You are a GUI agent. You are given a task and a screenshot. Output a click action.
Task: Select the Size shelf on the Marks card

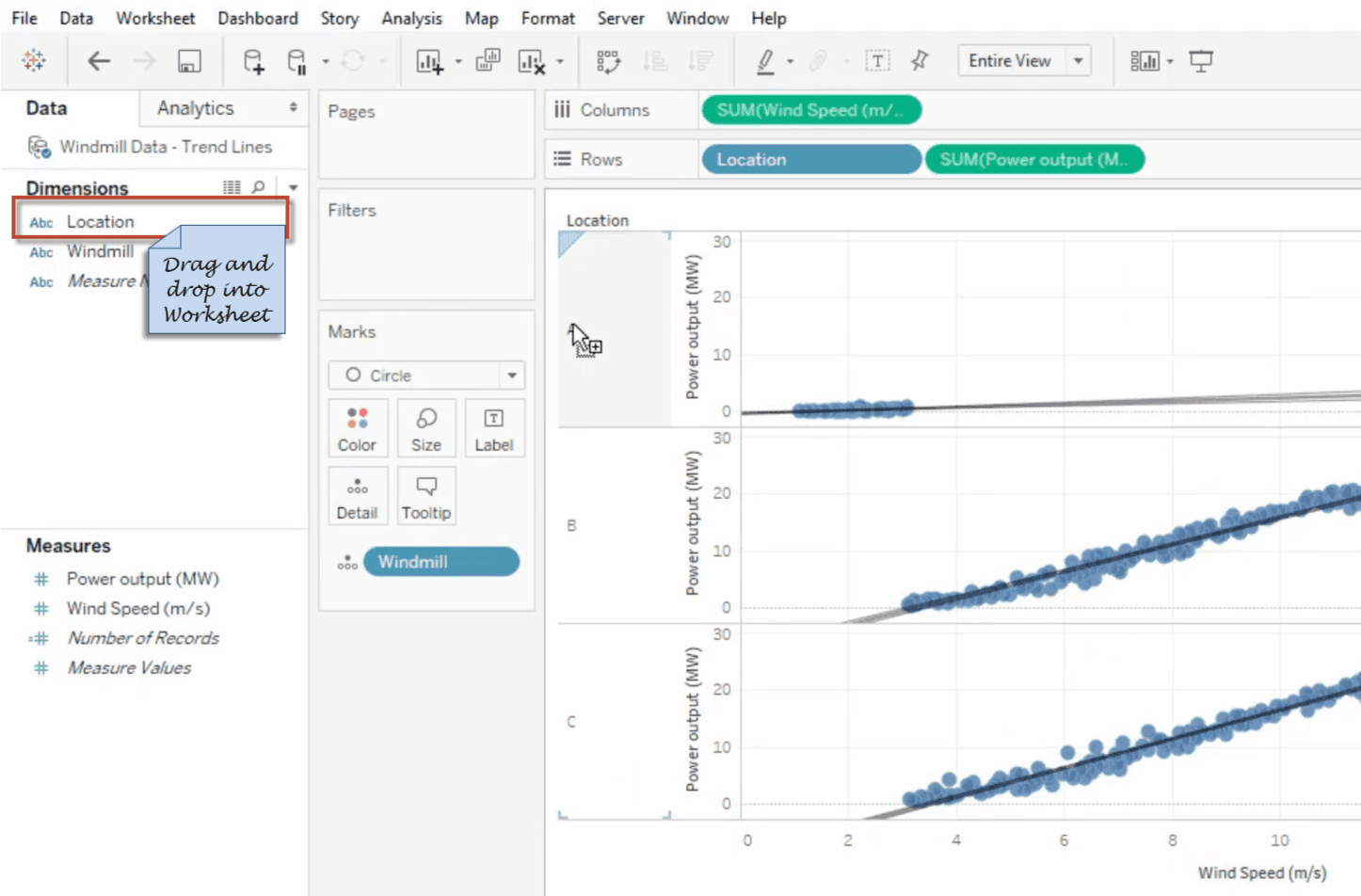[426, 428]
